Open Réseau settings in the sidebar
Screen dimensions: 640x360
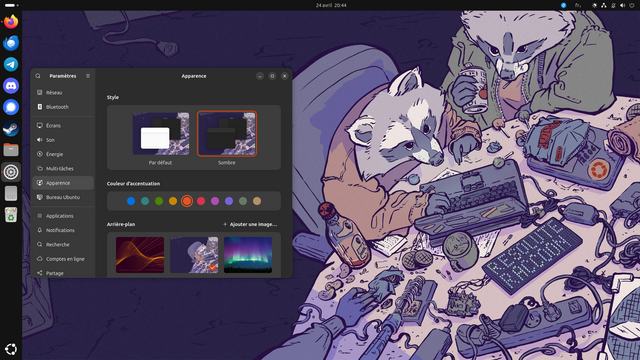click(63, 93)
